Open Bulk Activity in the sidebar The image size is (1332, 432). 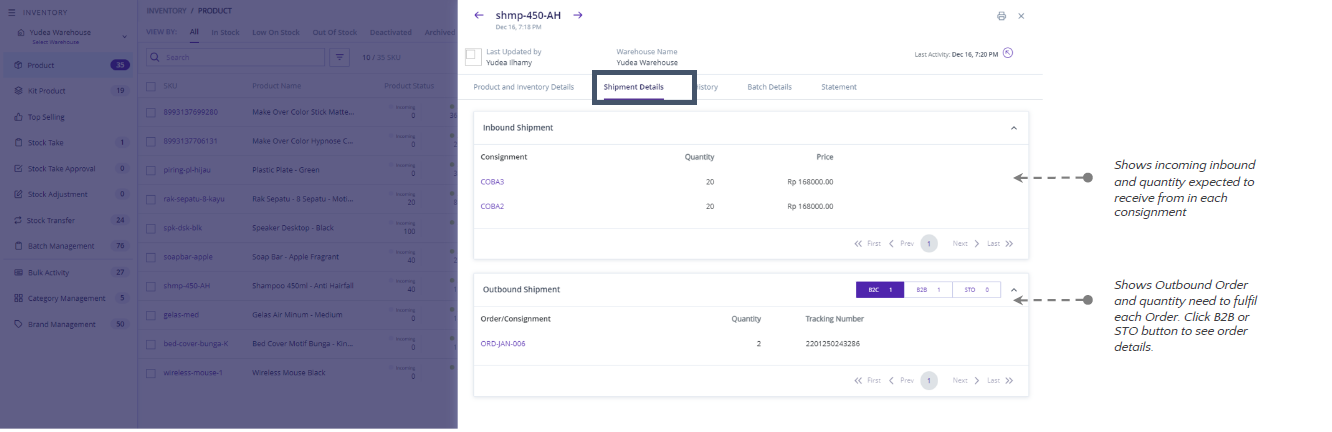[68, 273]
